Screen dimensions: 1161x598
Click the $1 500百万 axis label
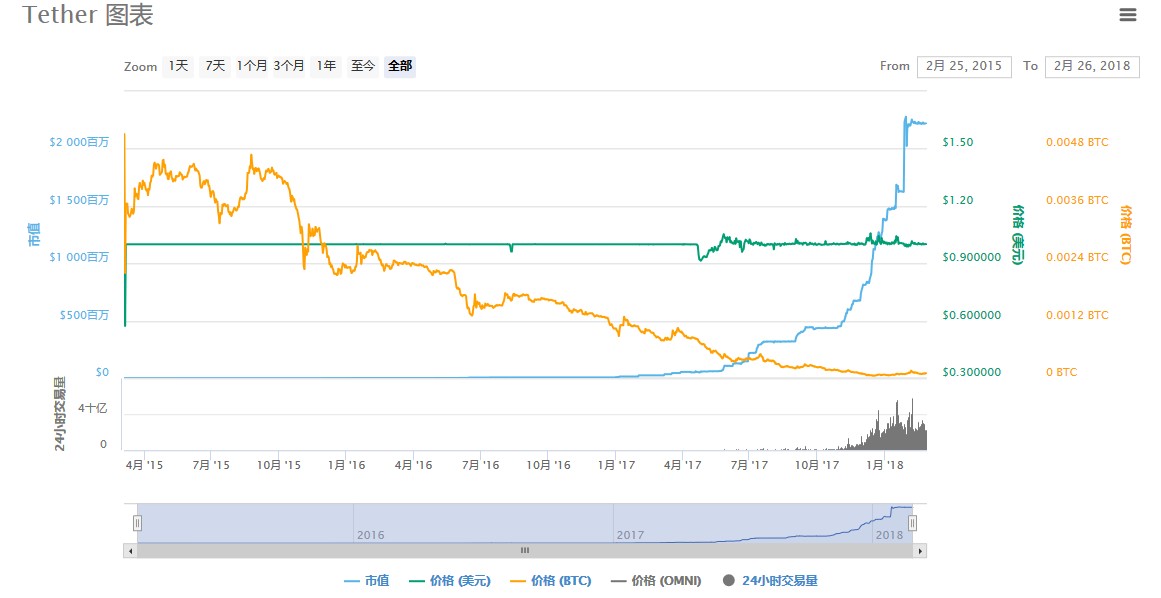[x=78, y=200]
